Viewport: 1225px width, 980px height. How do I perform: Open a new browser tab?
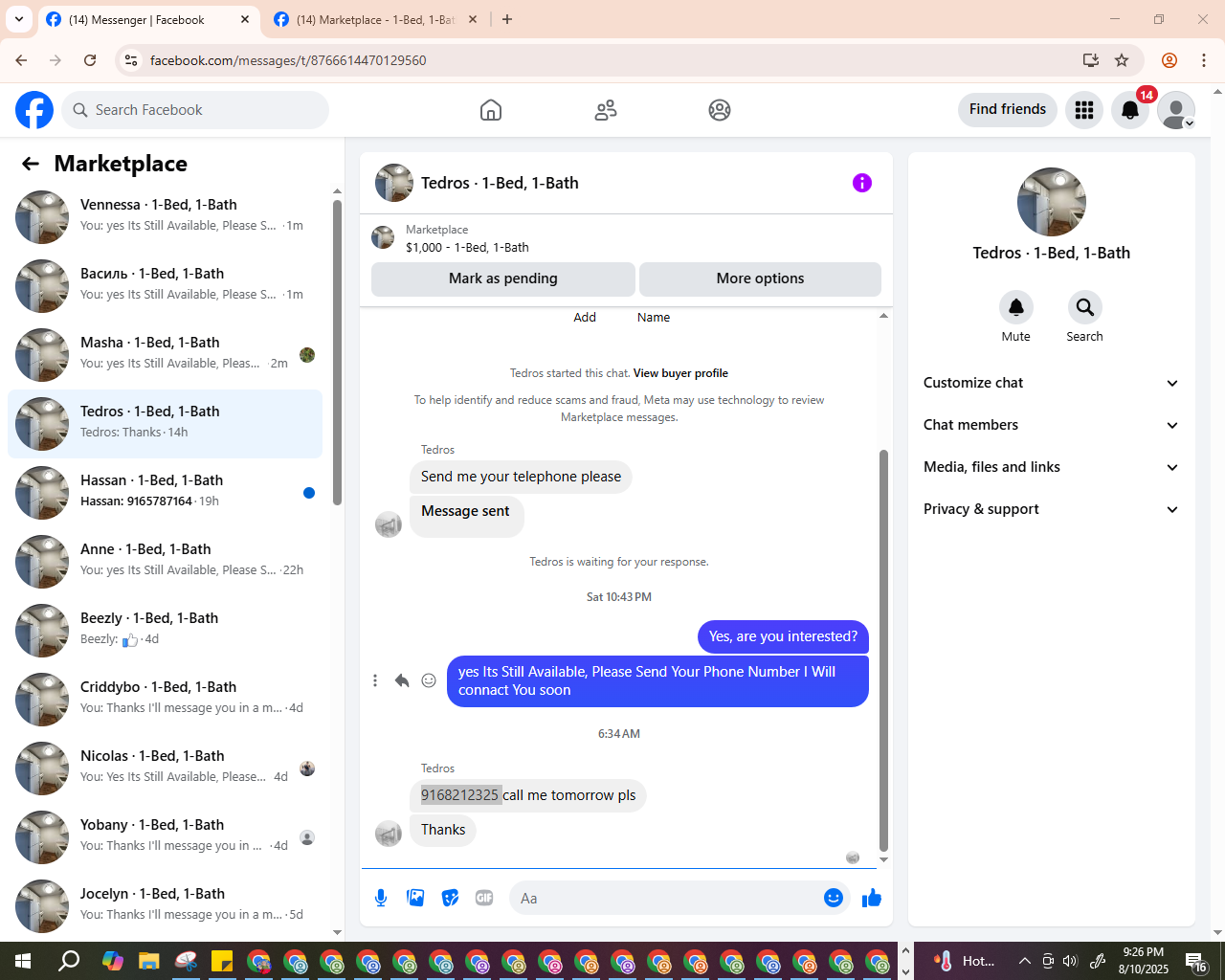tap(507, 19)
